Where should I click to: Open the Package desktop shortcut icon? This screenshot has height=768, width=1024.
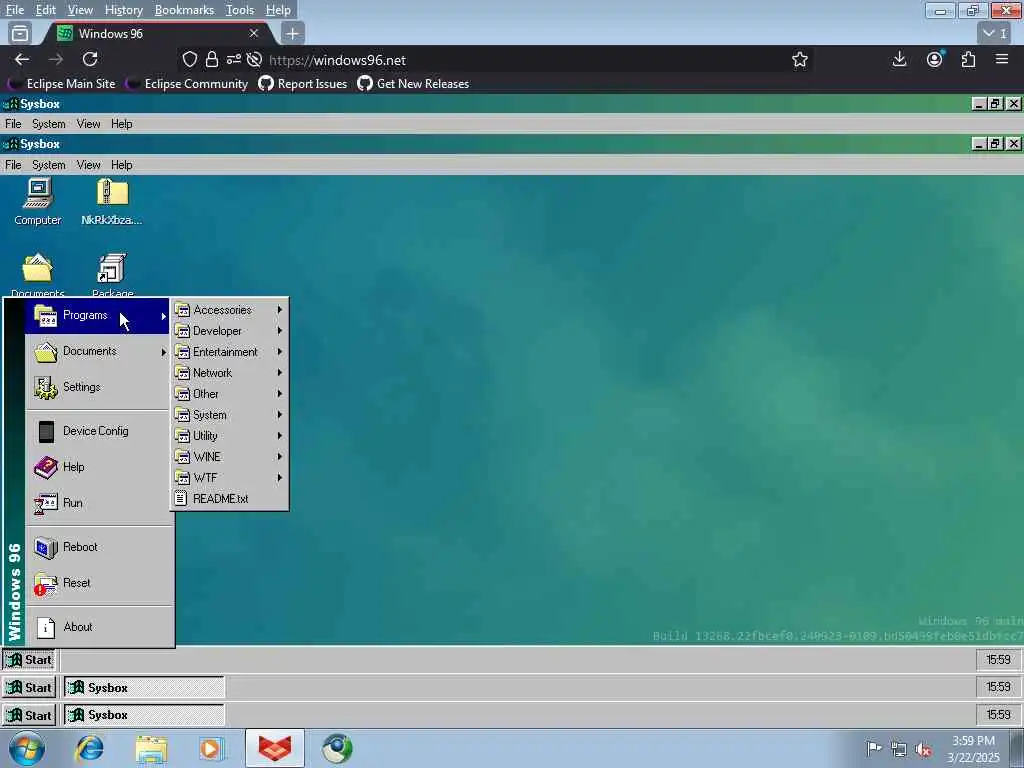(x=112, y=274)
